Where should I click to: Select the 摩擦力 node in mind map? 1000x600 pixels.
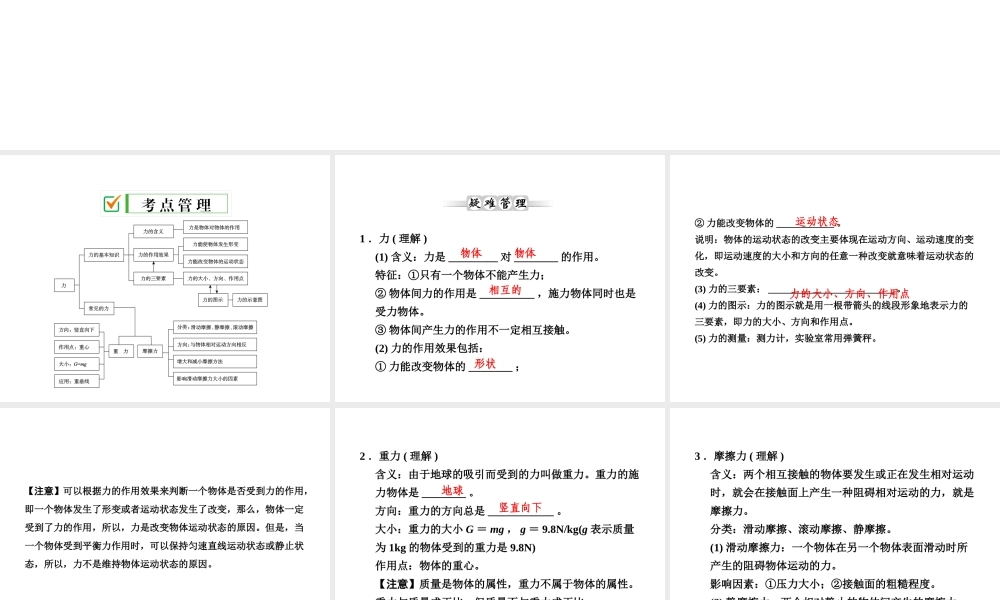(150, 351)
